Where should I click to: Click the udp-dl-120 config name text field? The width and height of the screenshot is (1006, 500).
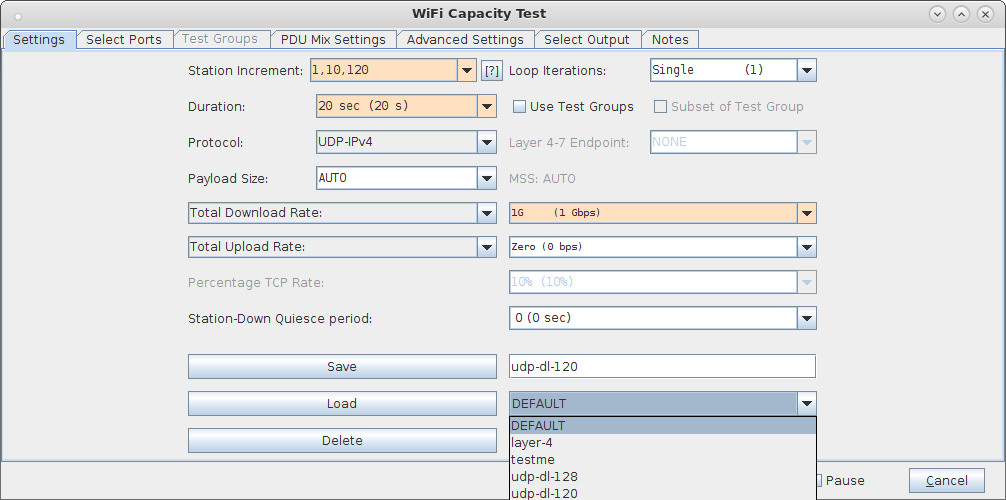[663, 366]
